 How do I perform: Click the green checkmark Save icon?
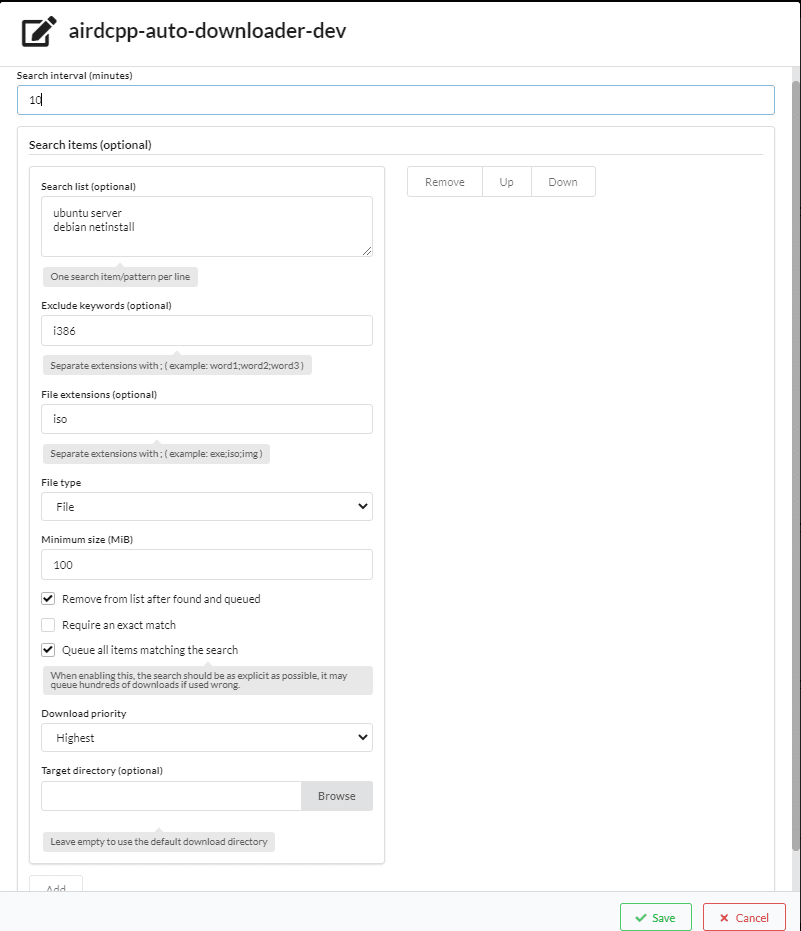pyautogui.click(x=641, y=917)
